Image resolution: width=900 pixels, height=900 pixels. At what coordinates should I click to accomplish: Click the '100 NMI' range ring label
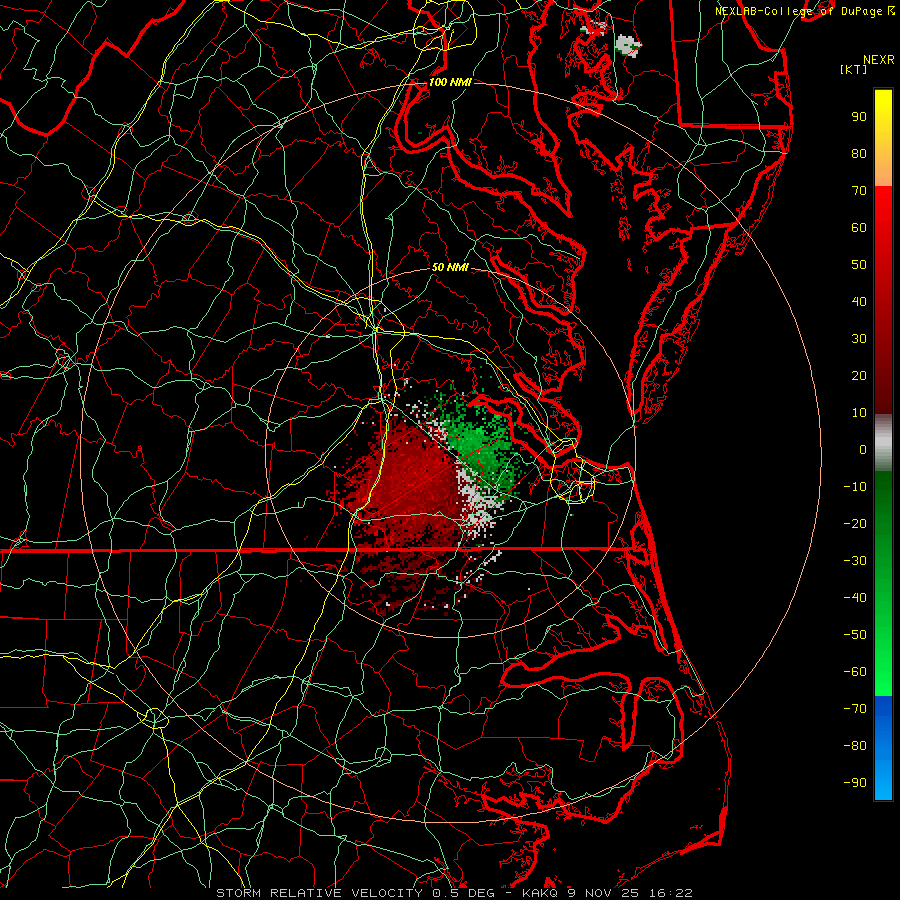pyautogui.click(x=450, y=82)
